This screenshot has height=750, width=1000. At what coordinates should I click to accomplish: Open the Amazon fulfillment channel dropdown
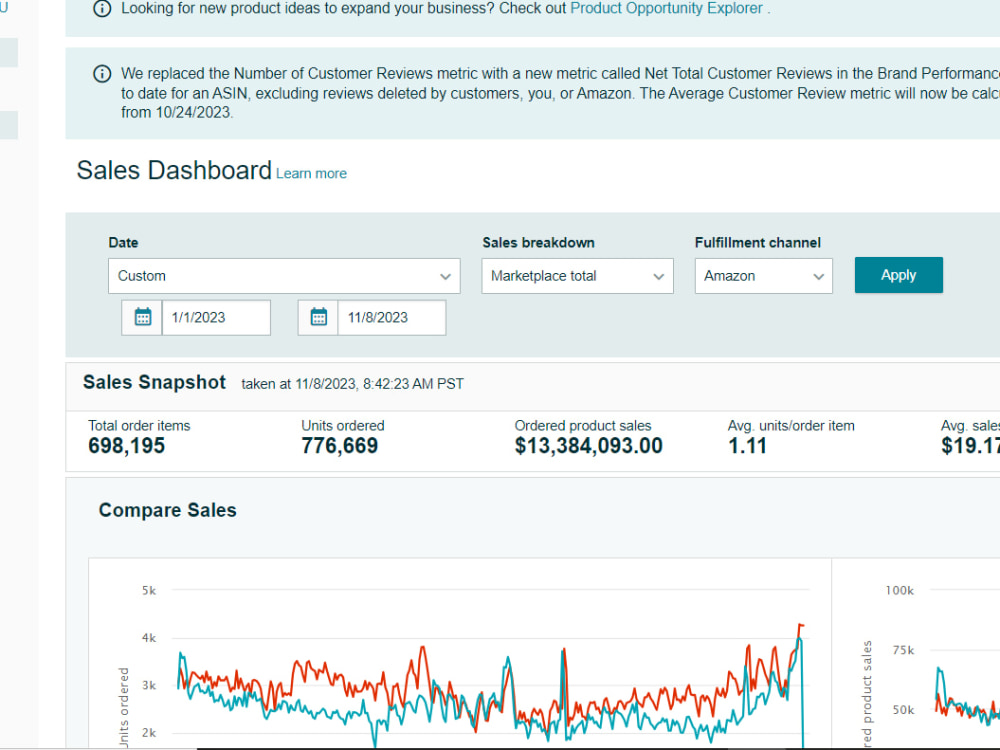coord(763,276)
